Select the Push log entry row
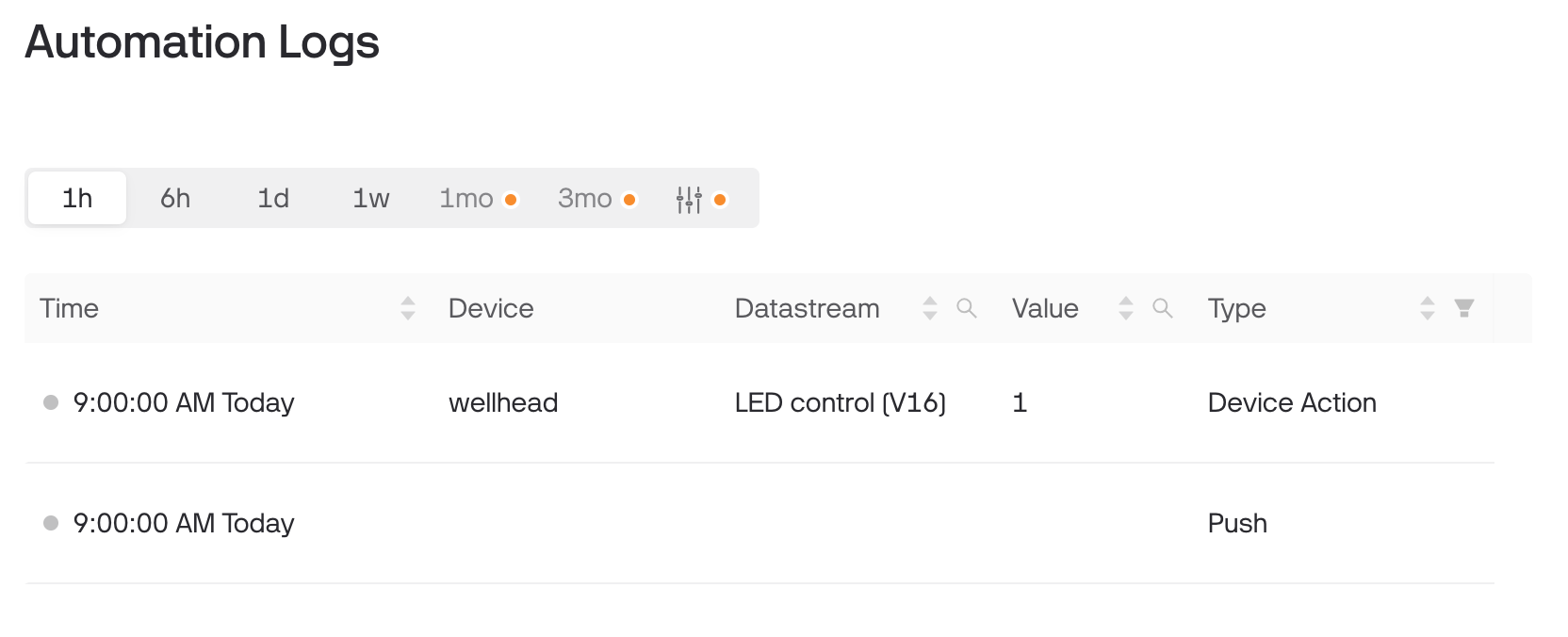Screen dimensions: 1568x637 coord(759,523)
